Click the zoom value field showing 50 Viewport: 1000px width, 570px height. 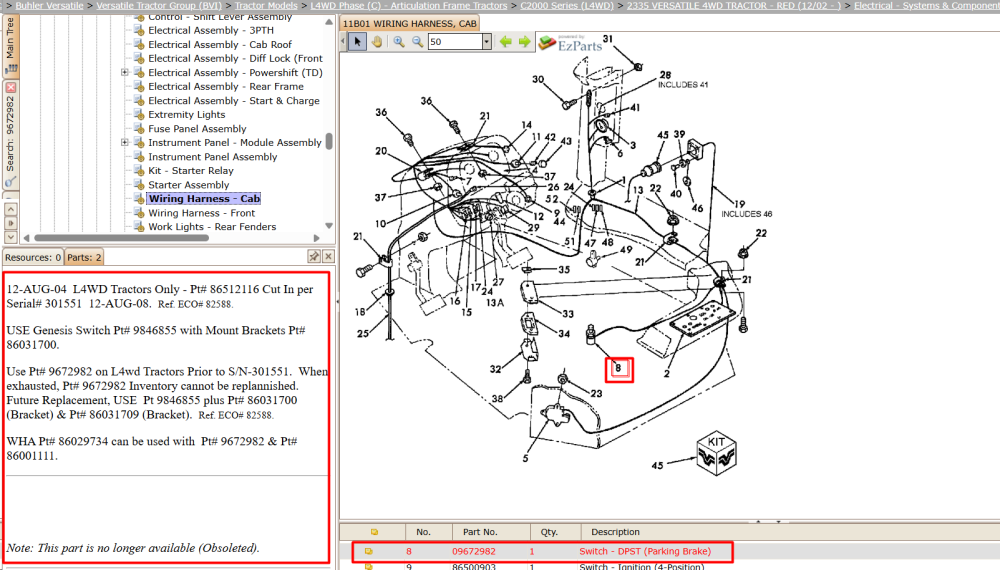pyautogui.click(x=455, y=41)
